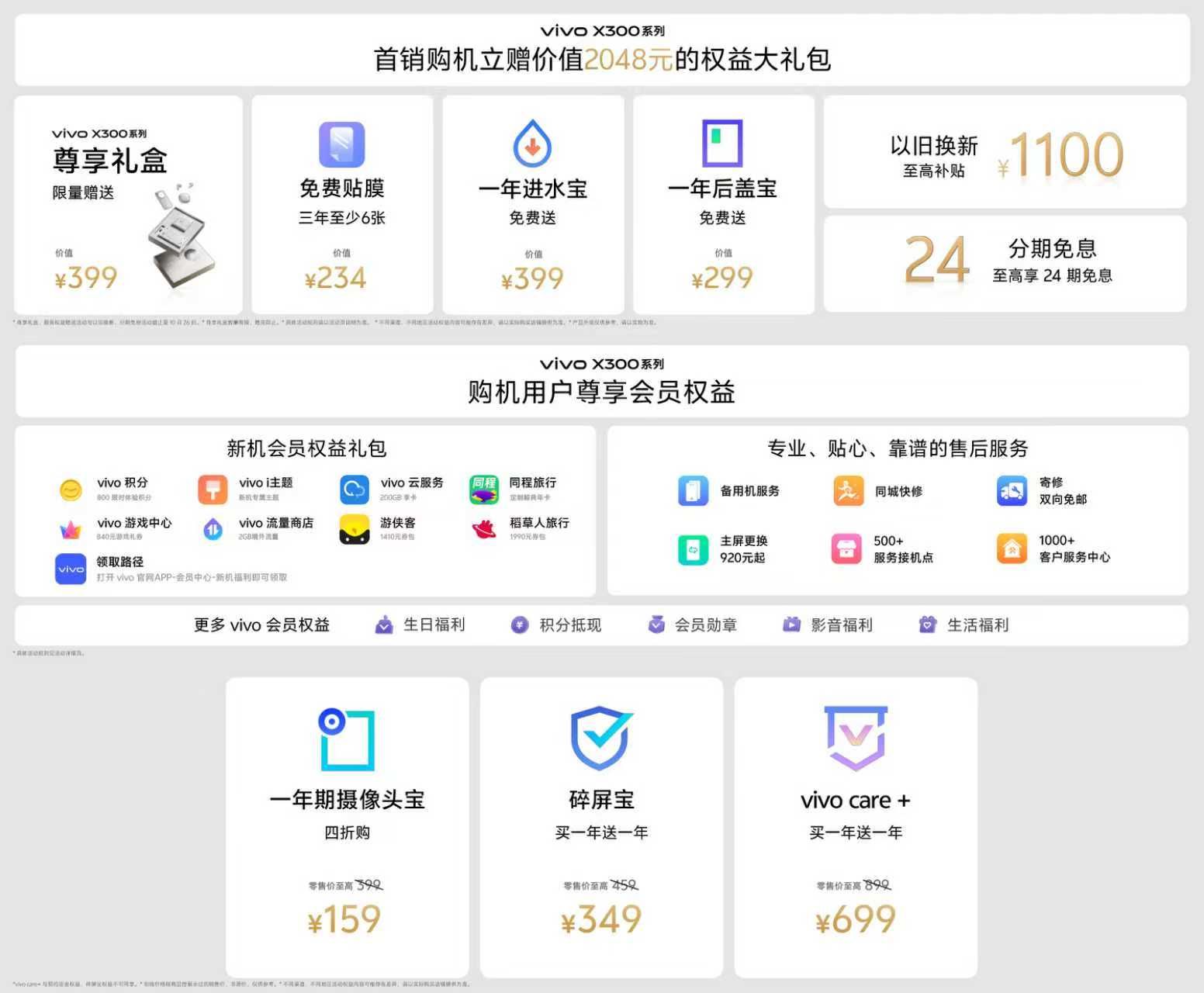This screenshot has width=1204, height=993.
Task: Tap the 买一年送一年 text under 碎屏宝
Action: (601, 832)
